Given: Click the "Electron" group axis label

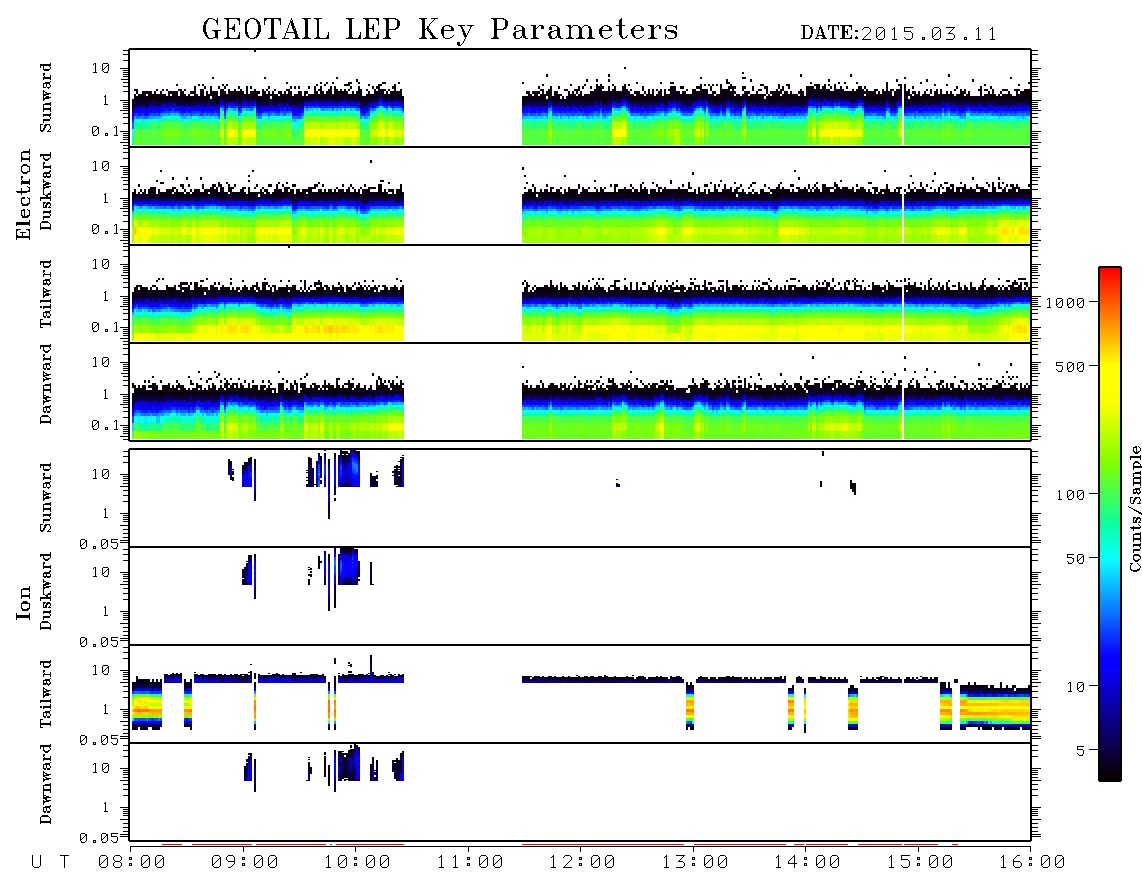Looking at the screenshot, I should 24,194.
